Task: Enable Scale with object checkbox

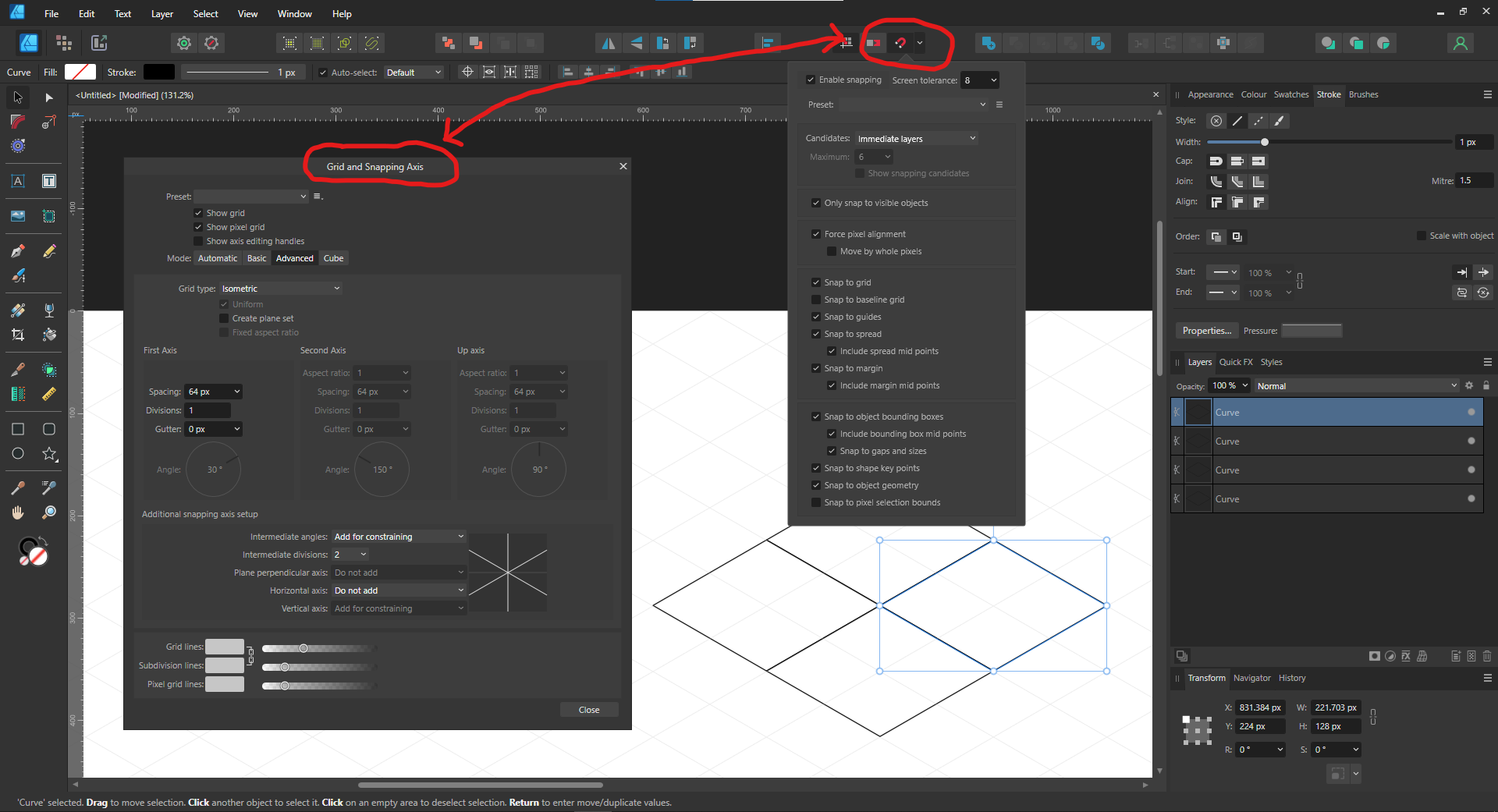Action: click(1422, 236)
